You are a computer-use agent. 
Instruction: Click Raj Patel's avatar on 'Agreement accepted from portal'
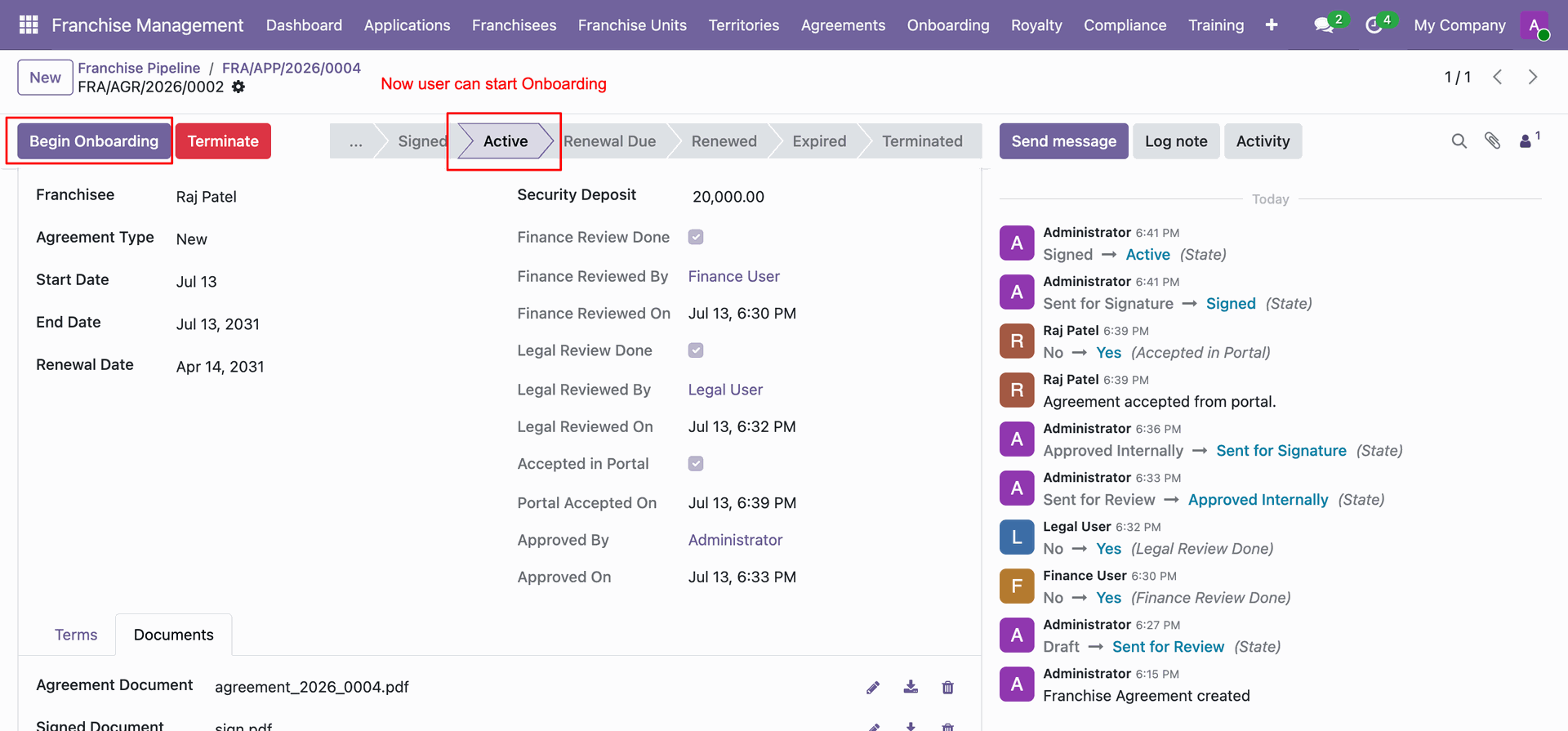tap(1017, 390)
